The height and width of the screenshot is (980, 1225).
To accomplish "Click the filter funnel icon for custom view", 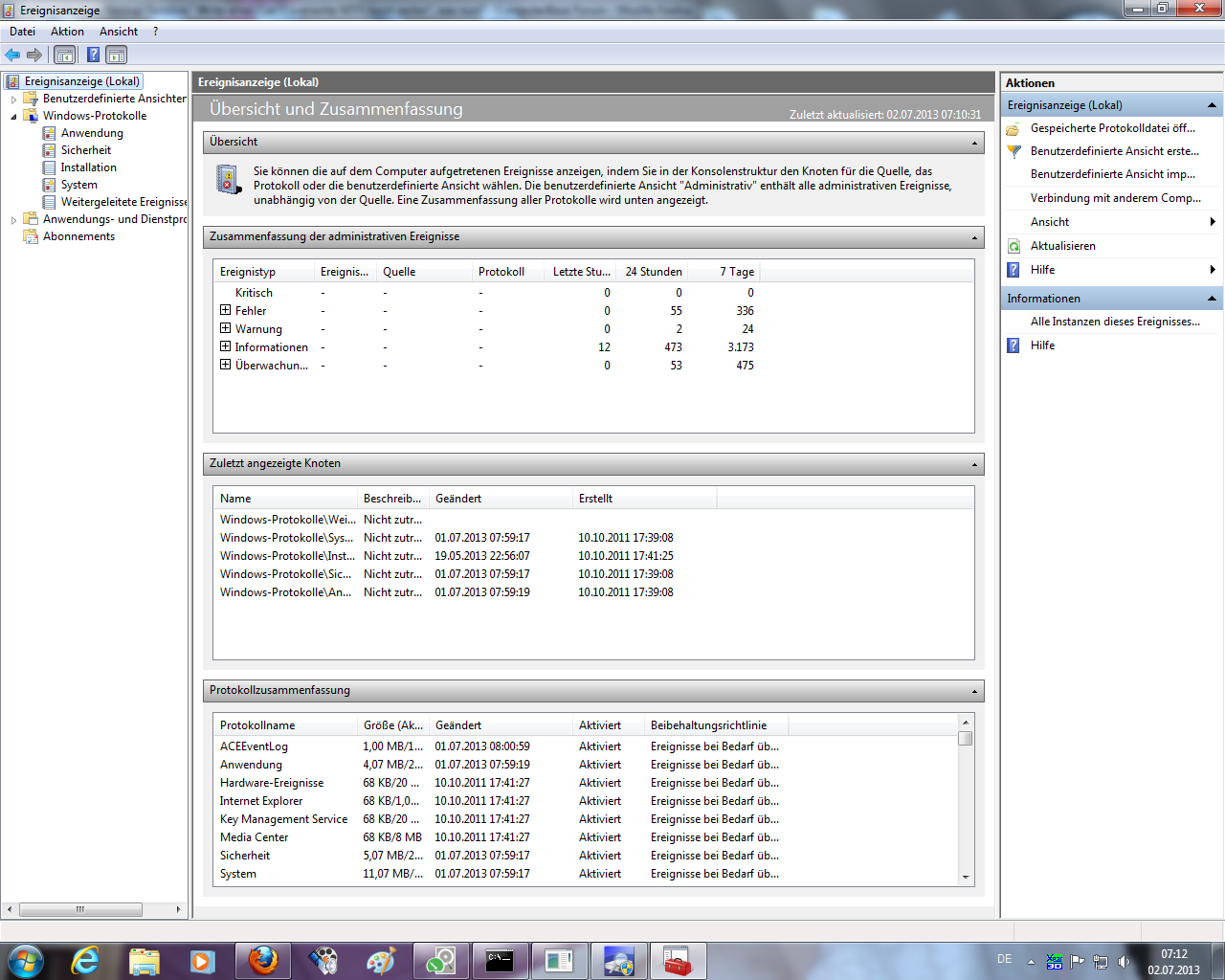I will coord(1013,151).
